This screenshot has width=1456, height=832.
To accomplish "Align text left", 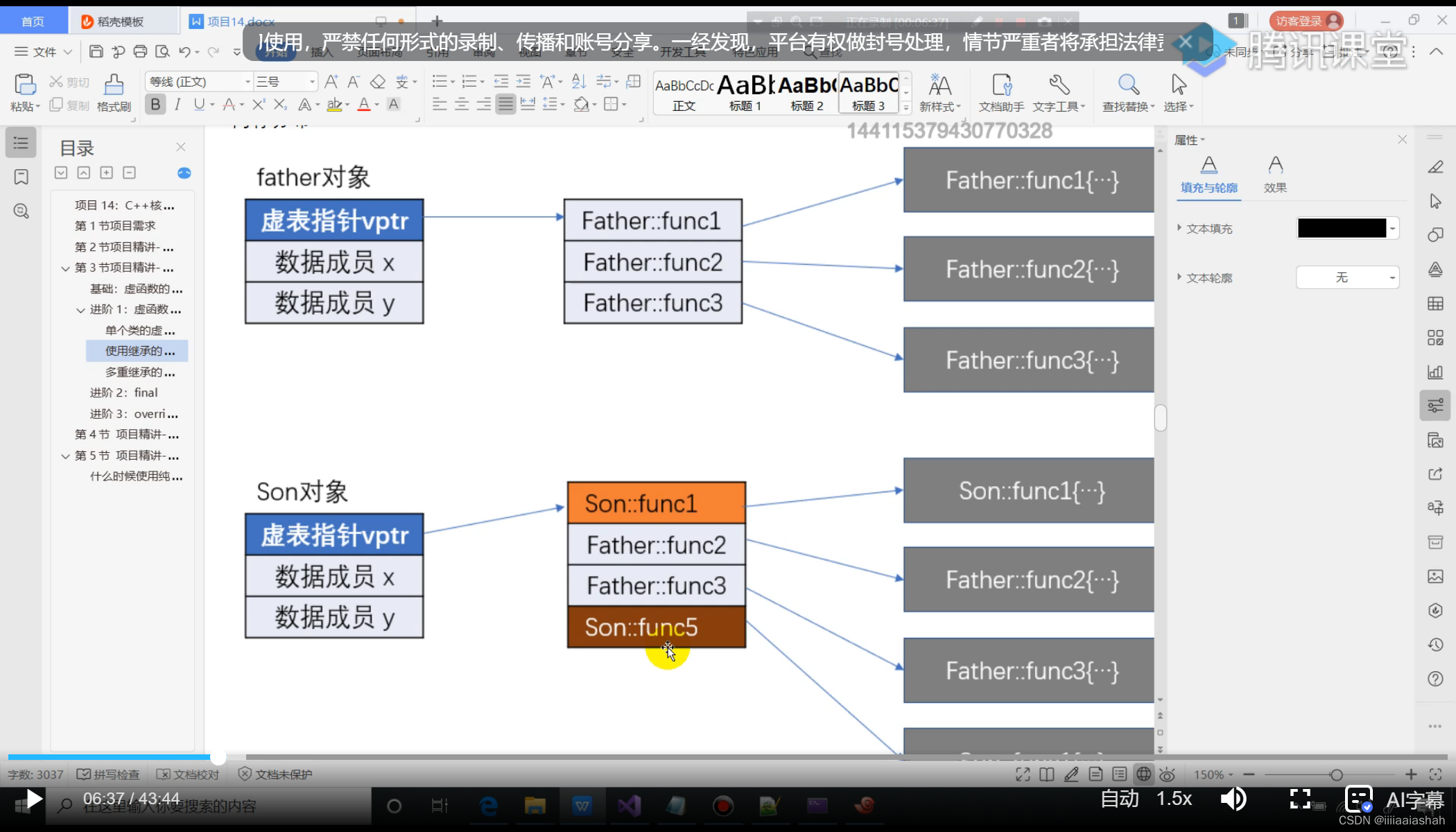I will tap(440, 105).
